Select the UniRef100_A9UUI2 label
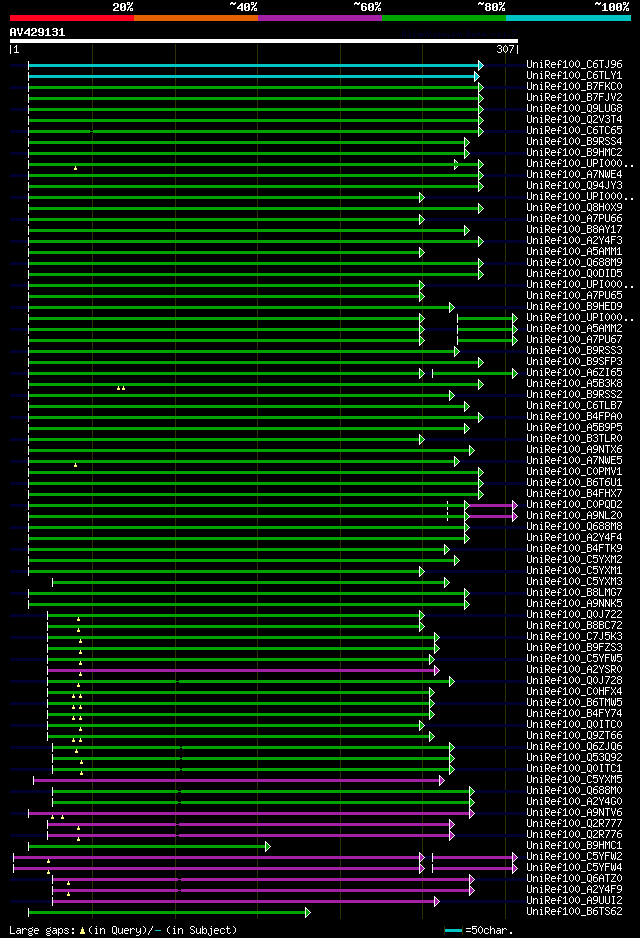This screenshot has width=640, height=938. pos(574,900)
